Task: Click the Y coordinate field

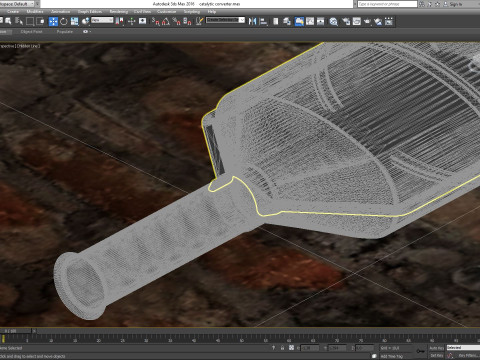Action: 337,348
